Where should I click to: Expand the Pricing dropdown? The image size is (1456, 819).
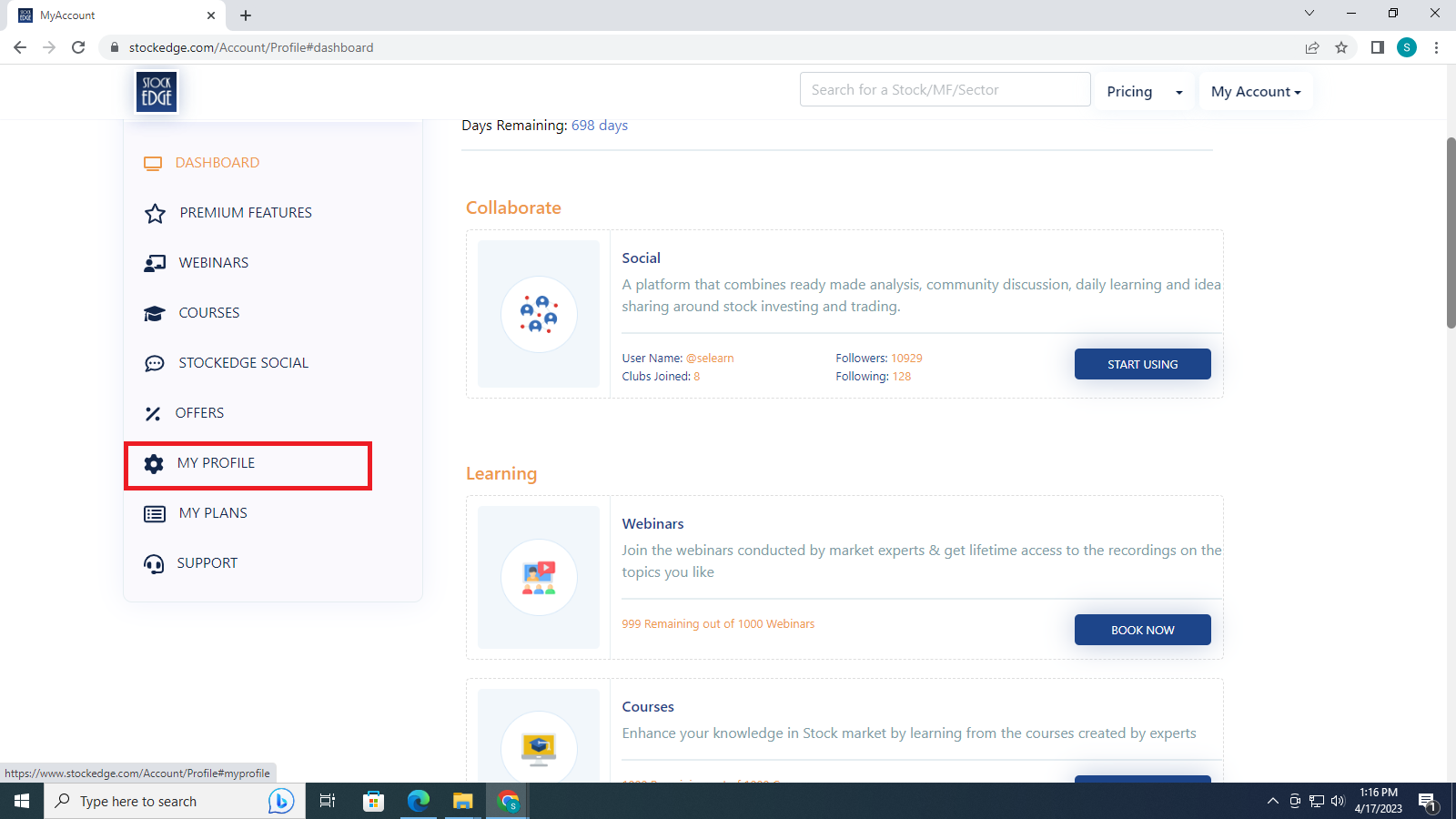[x=1144, y=92]
